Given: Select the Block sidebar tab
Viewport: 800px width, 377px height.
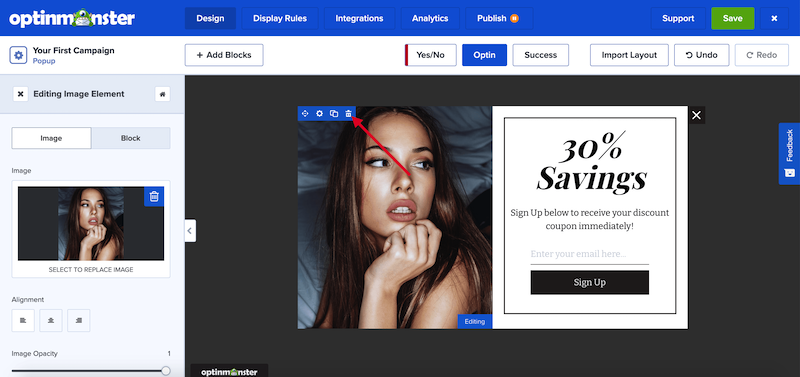Looking at the screenshot, I should (131, 138).
